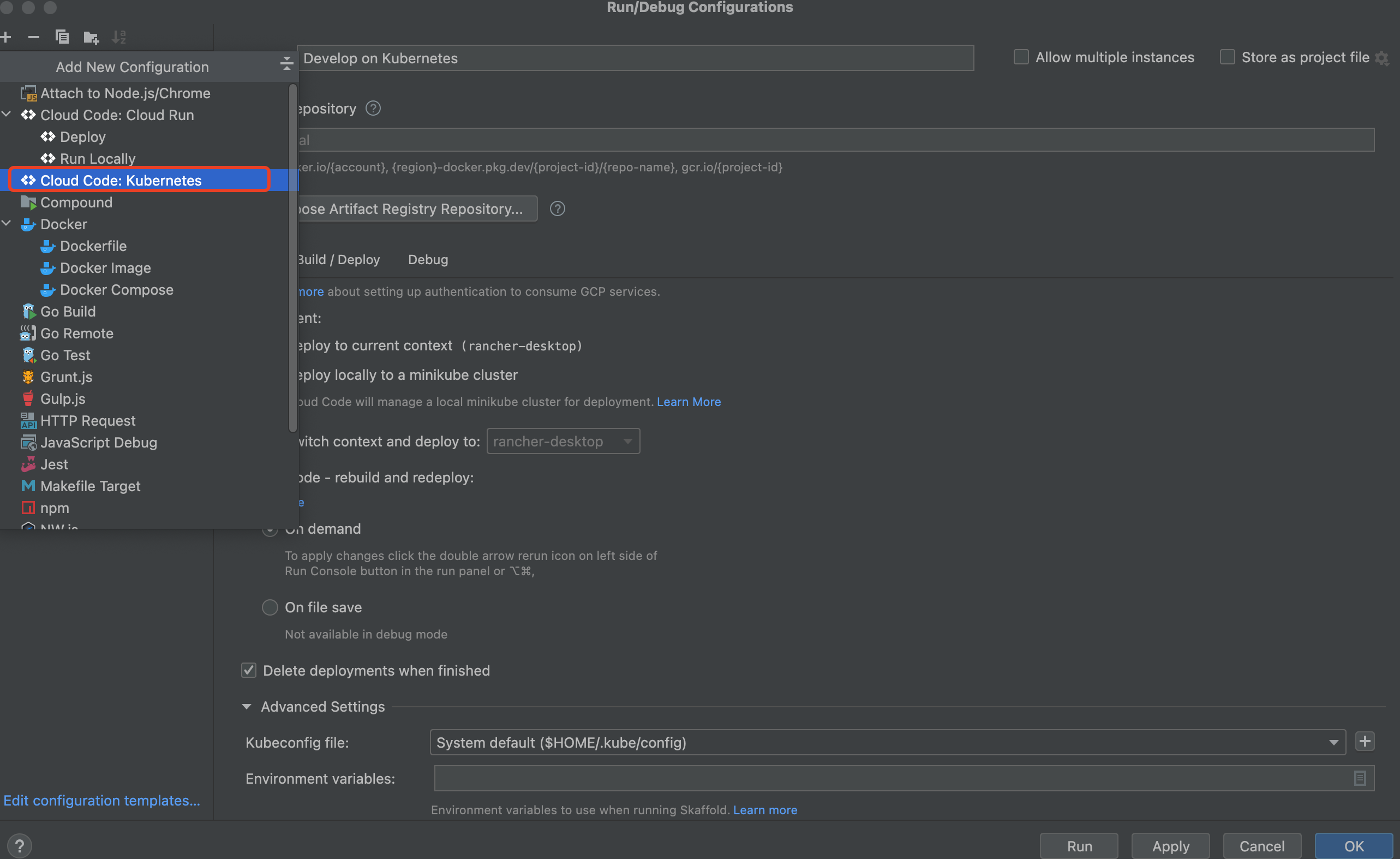Open the Kubeconfig file dropdown
1400x859 pixels.
[1333, 742]
